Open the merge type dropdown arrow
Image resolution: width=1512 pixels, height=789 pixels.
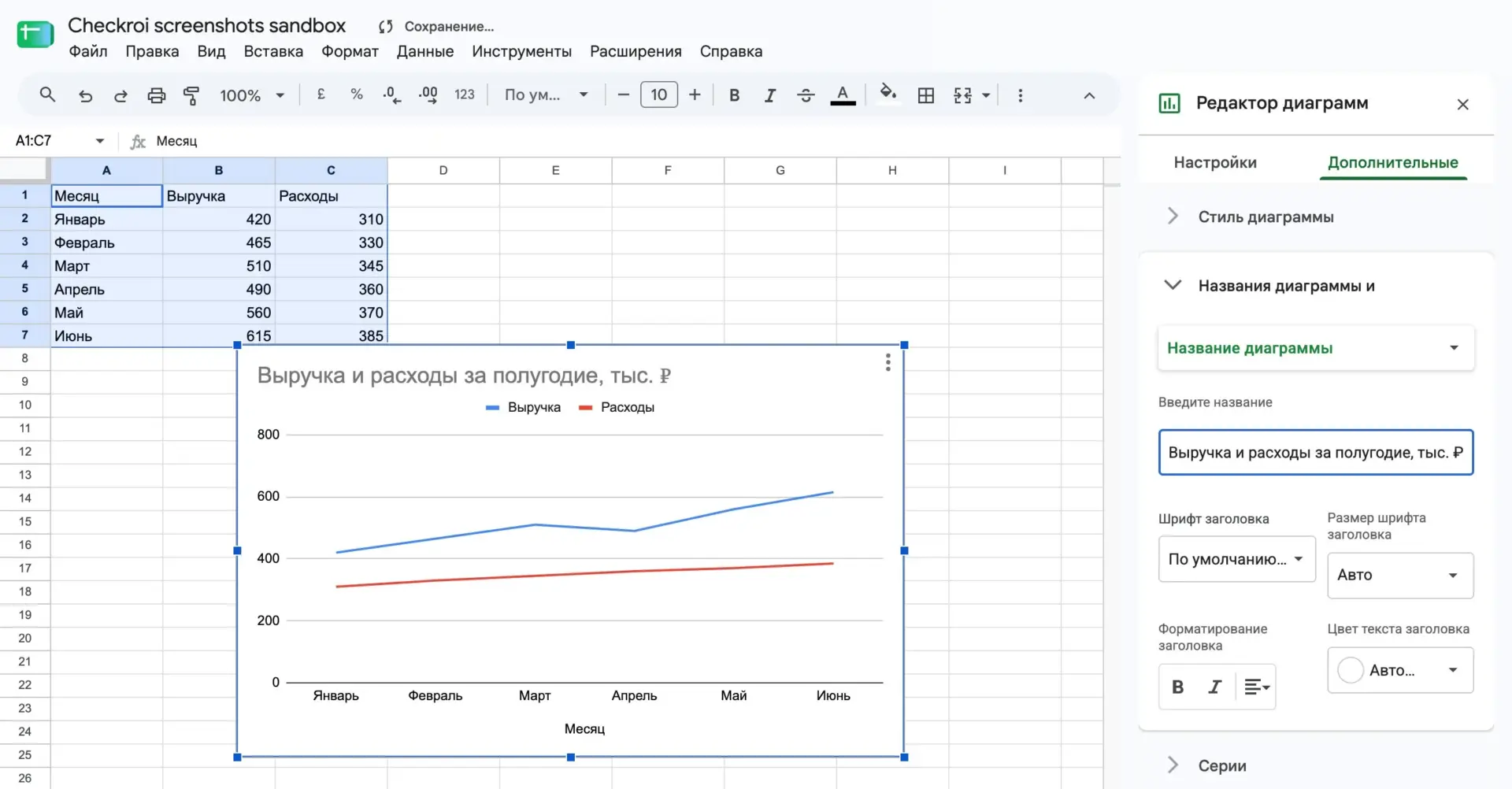(986, 95)
